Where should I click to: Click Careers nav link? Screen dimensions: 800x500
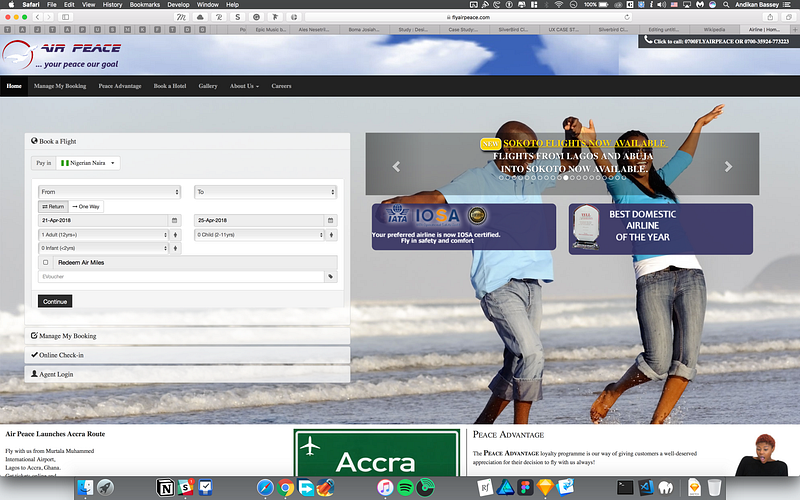pyautogui.click(x=281, y=86)
